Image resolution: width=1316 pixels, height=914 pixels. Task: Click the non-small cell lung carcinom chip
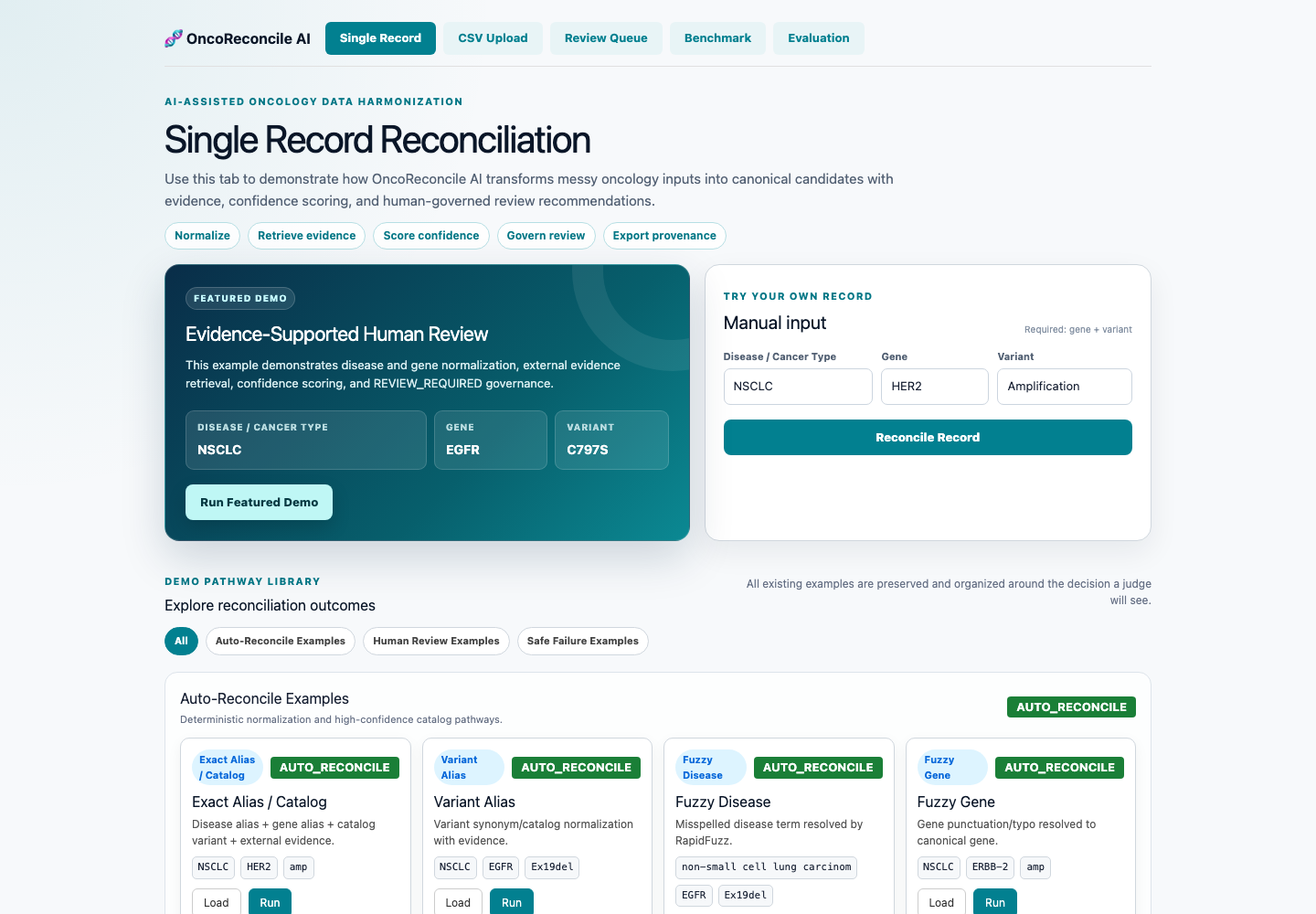766,867
